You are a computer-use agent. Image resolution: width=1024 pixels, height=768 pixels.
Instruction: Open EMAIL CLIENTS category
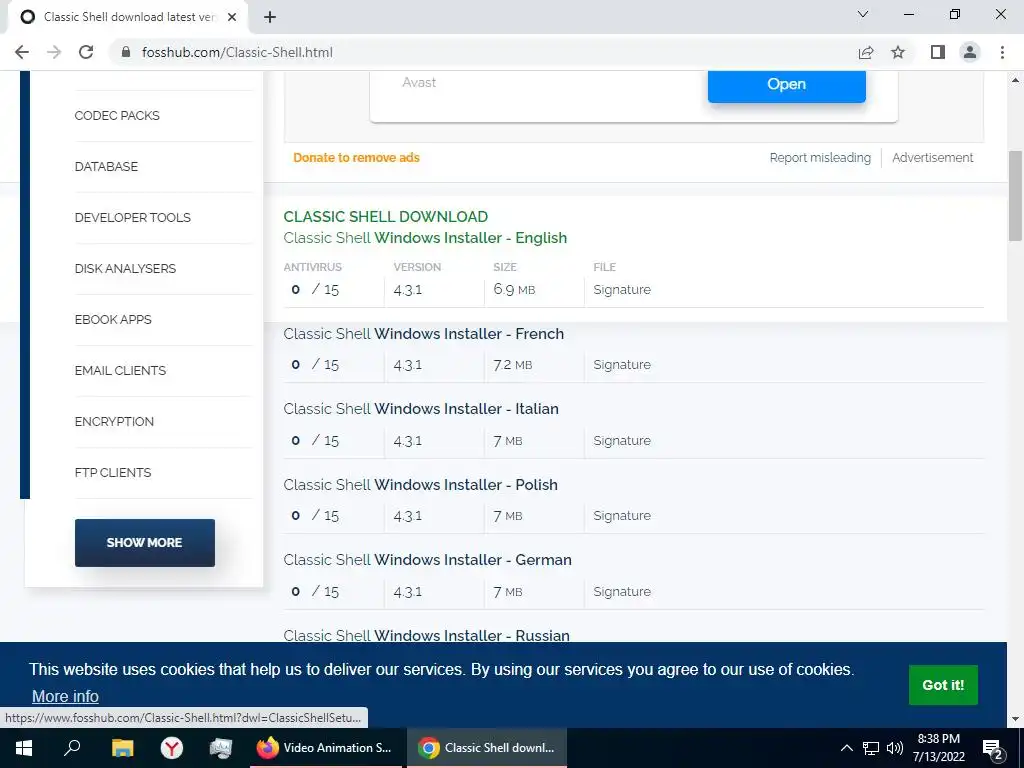click(x=120, y=370)
